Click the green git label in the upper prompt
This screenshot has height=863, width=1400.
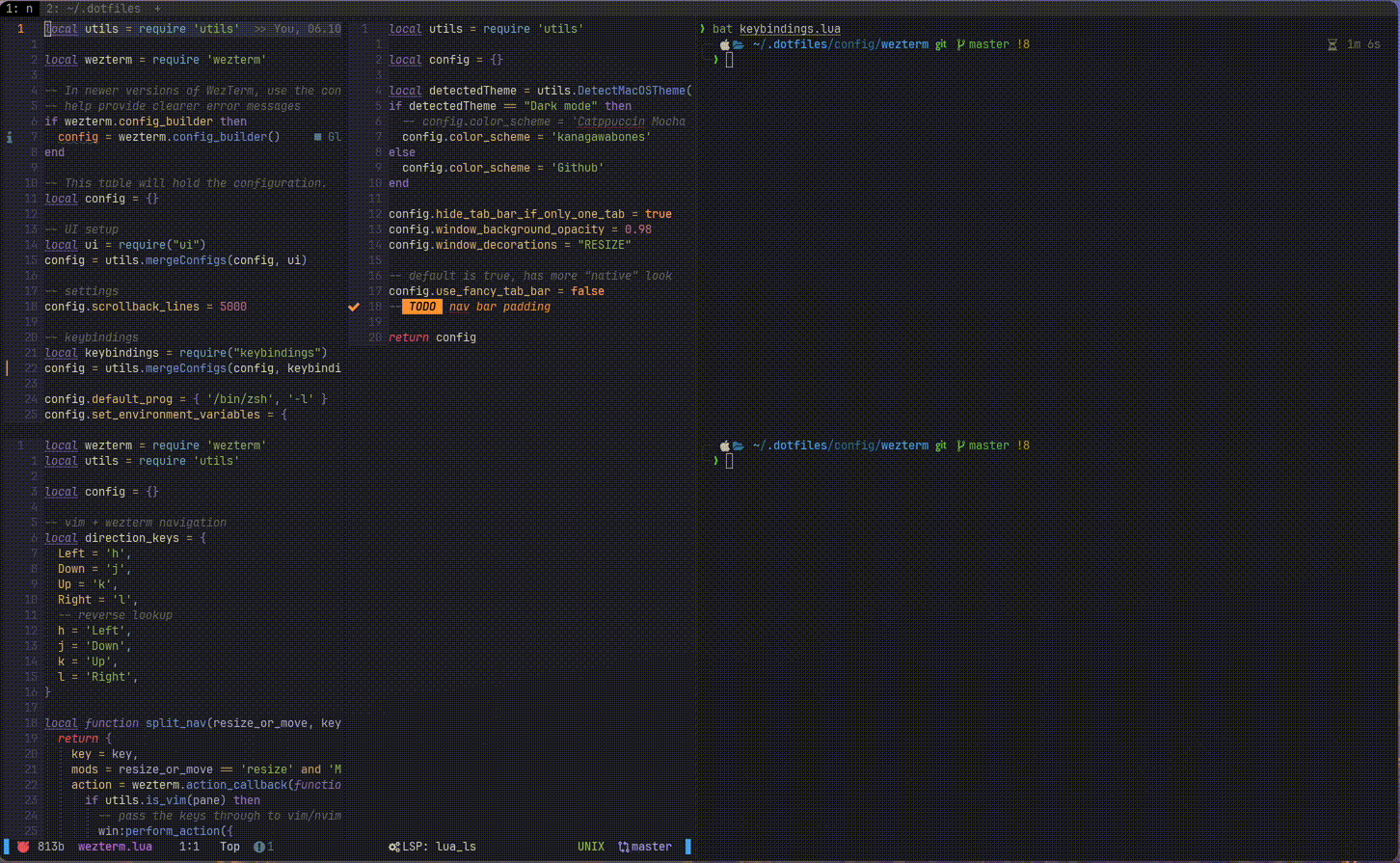pyautogui.click(x=941, y=44)
